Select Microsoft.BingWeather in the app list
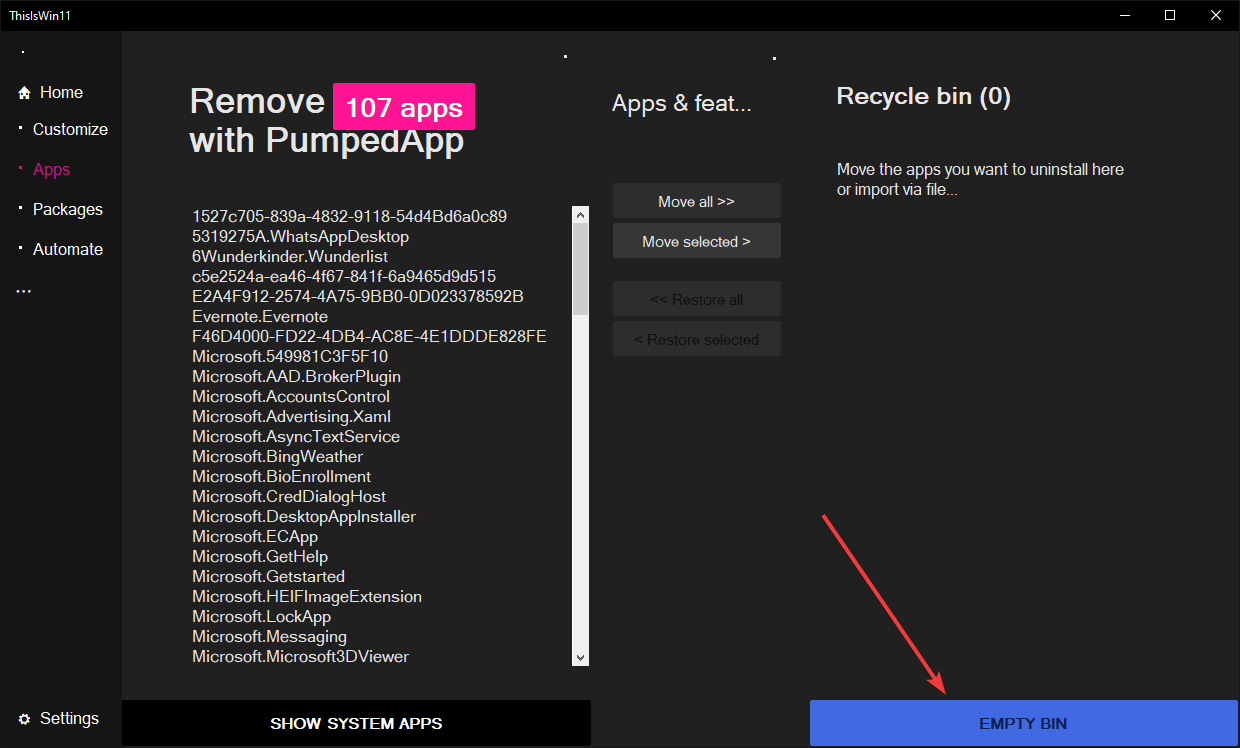 coord(277,456)
